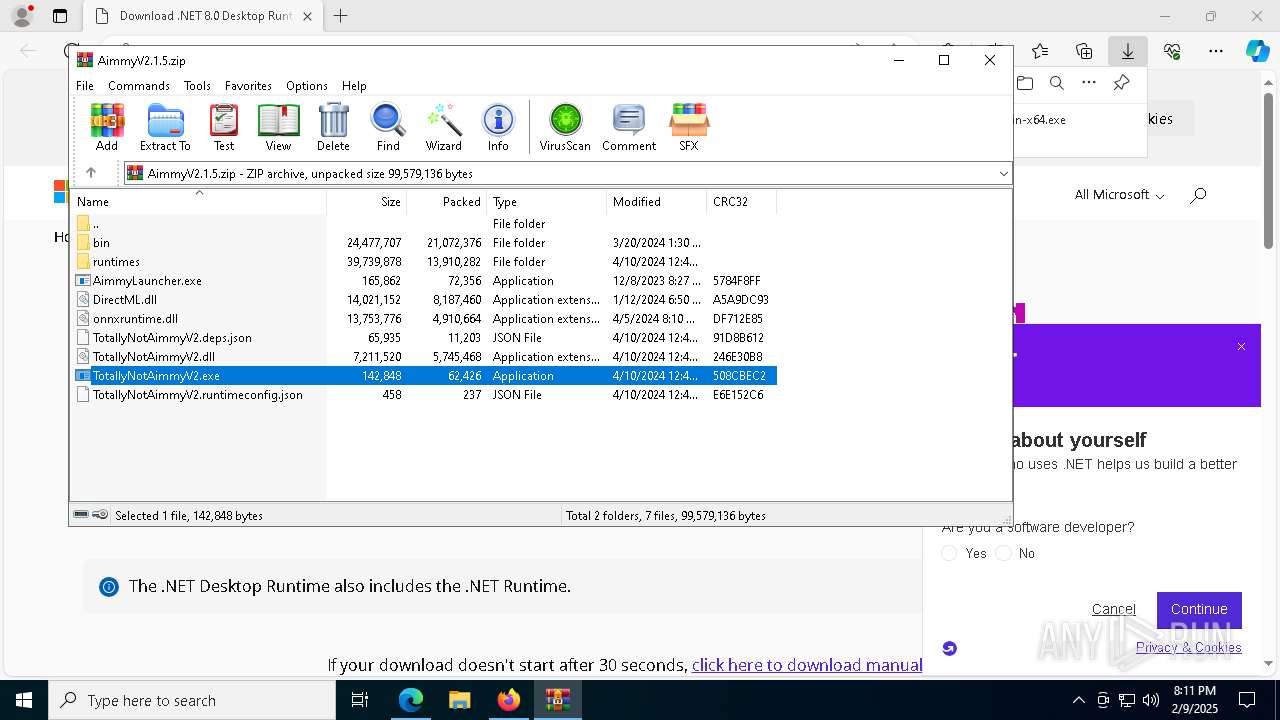Select the highlighted TotallyNotAimmyV2.exe row
The height and width of the screenshot is (720, 1280).
[x=423, y=376]
